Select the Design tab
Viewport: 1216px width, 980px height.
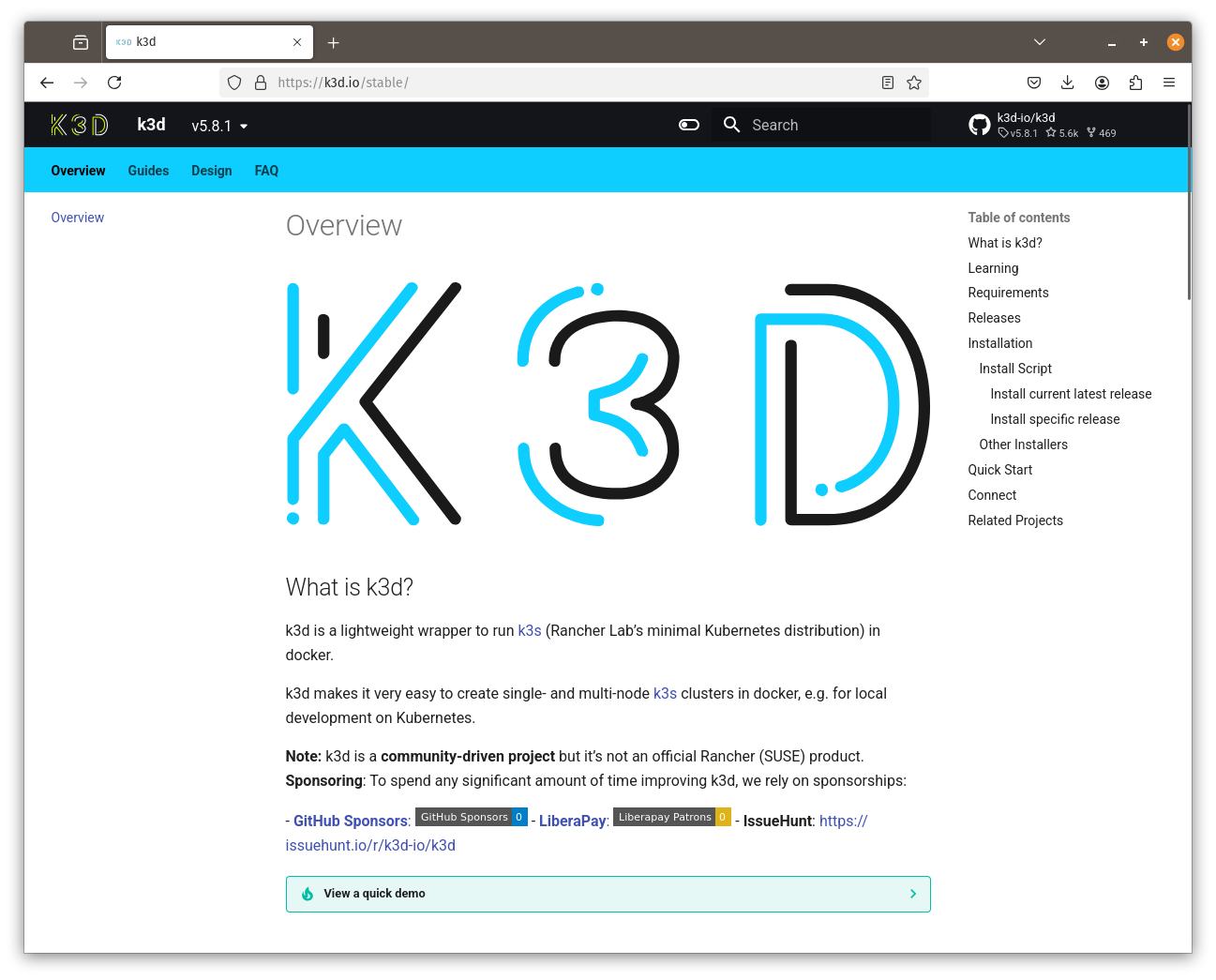[x=212, y=171]
